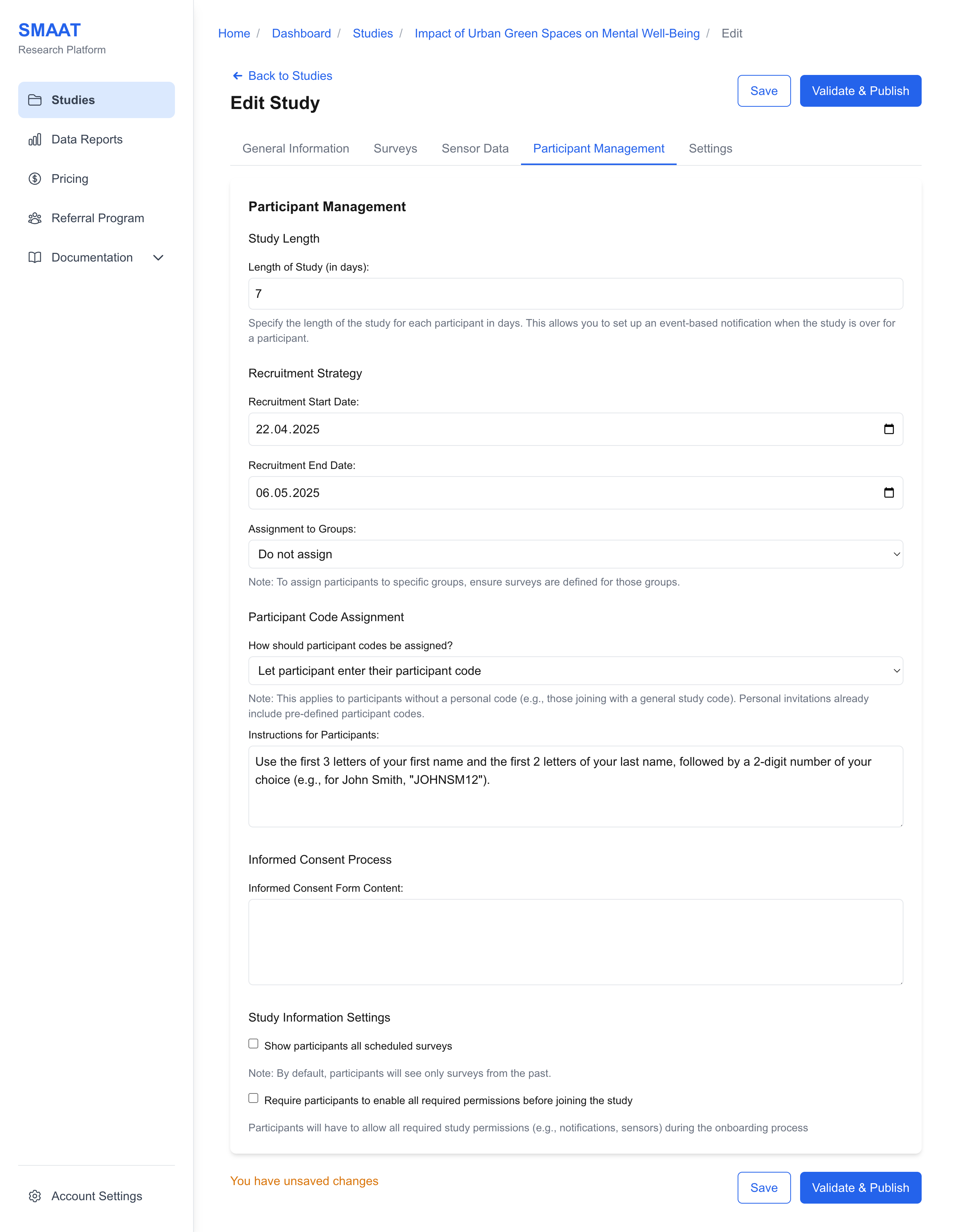Image resolution: width=958 pixels, height=1232 pixels.
Task: Click the Pricing dollar icon
Action: point(35,179)
